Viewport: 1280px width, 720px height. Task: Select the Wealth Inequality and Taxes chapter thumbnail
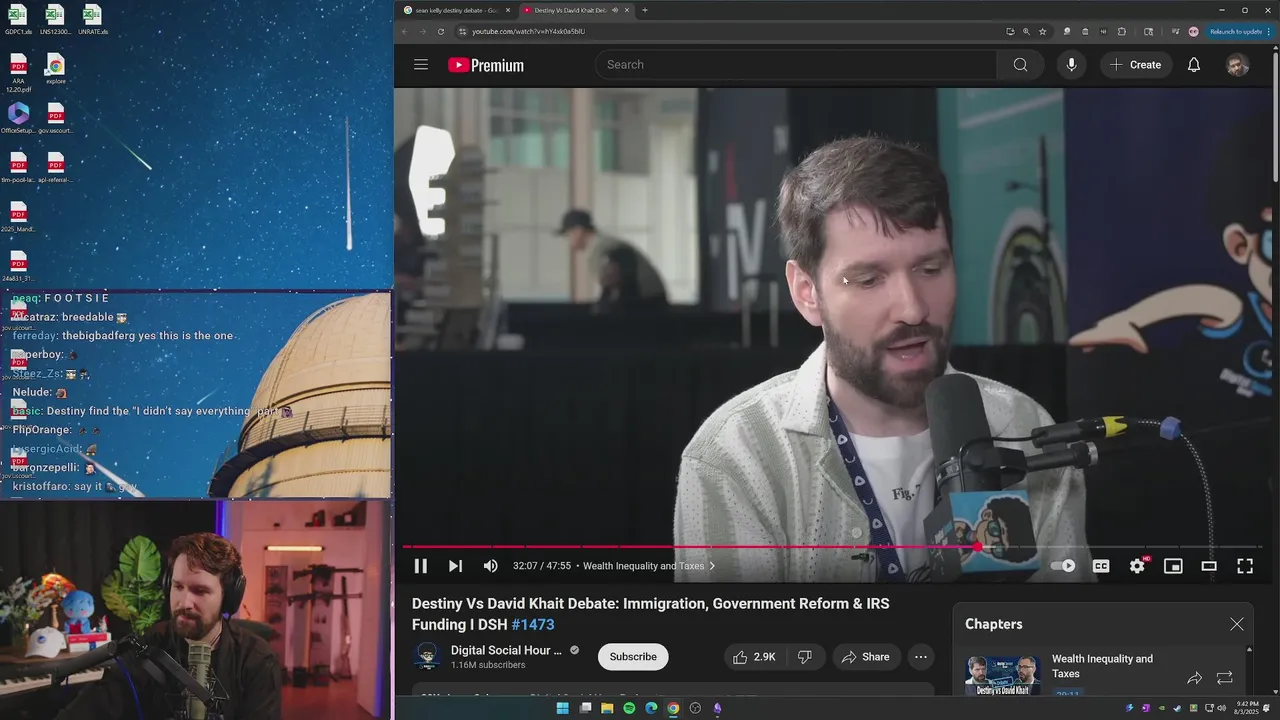(x=1003, y=675)
